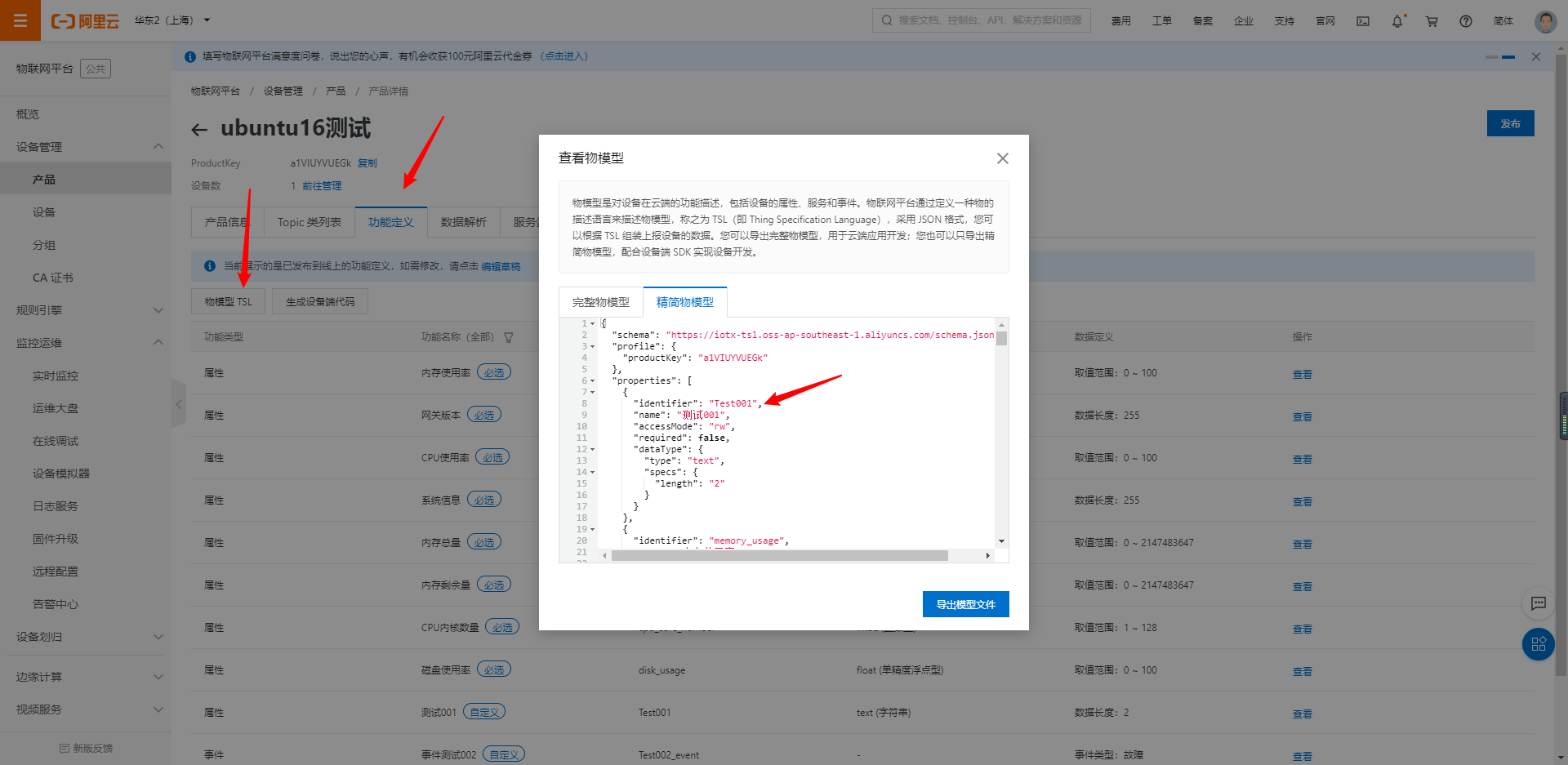Switch to the 精简物模型 tab
The height and width of the screenshot is (765, 1568).
684,301
